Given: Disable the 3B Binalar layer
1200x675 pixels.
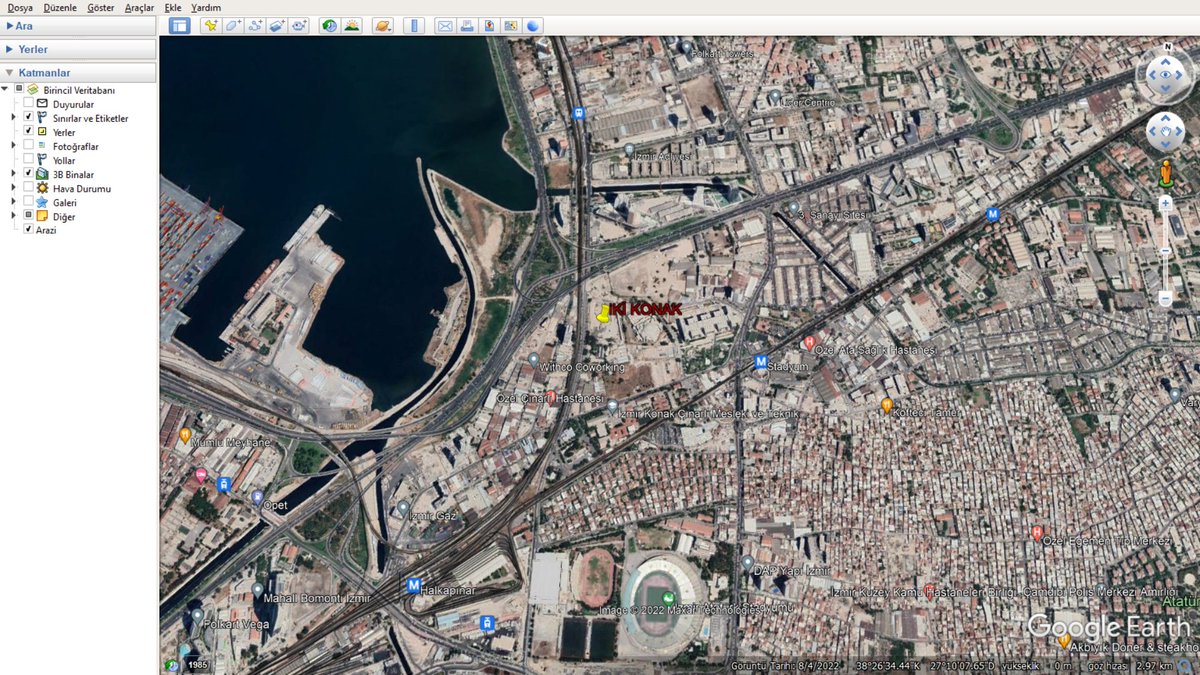Looking at the screenshot, I should click(x=27, y=173).
